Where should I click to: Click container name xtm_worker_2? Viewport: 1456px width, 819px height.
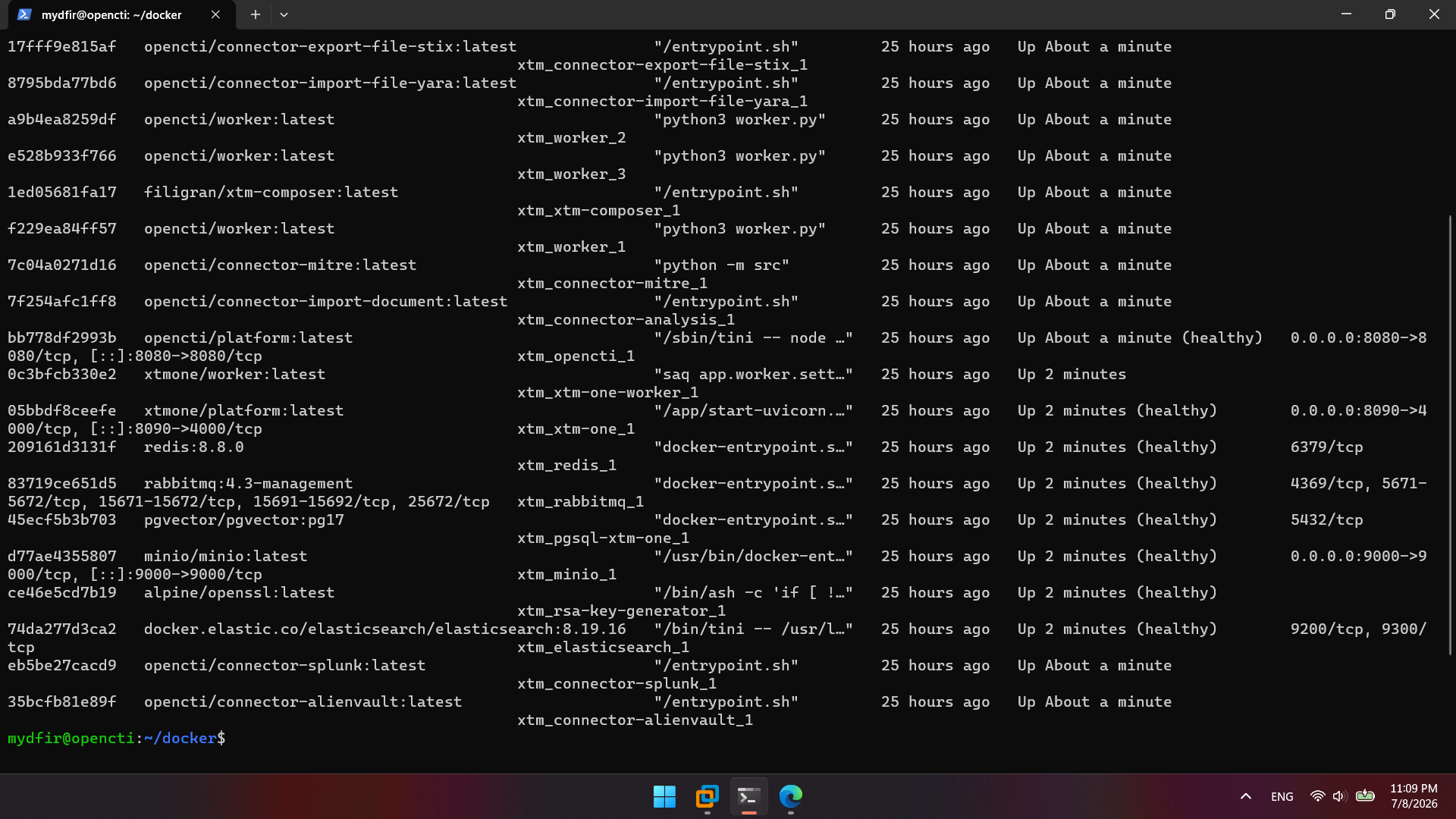point(572,137)
